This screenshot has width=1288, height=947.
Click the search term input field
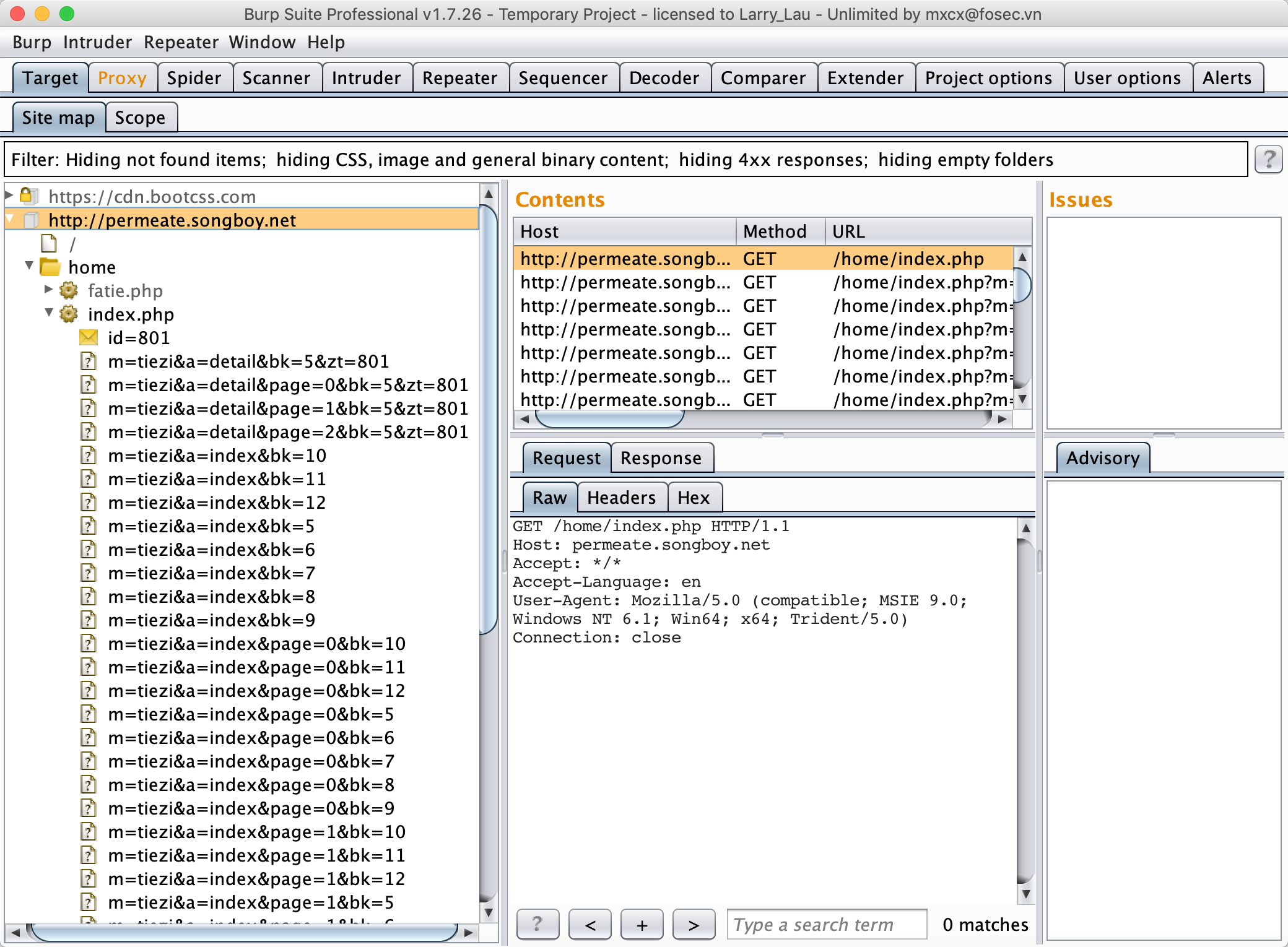(826, 924)
